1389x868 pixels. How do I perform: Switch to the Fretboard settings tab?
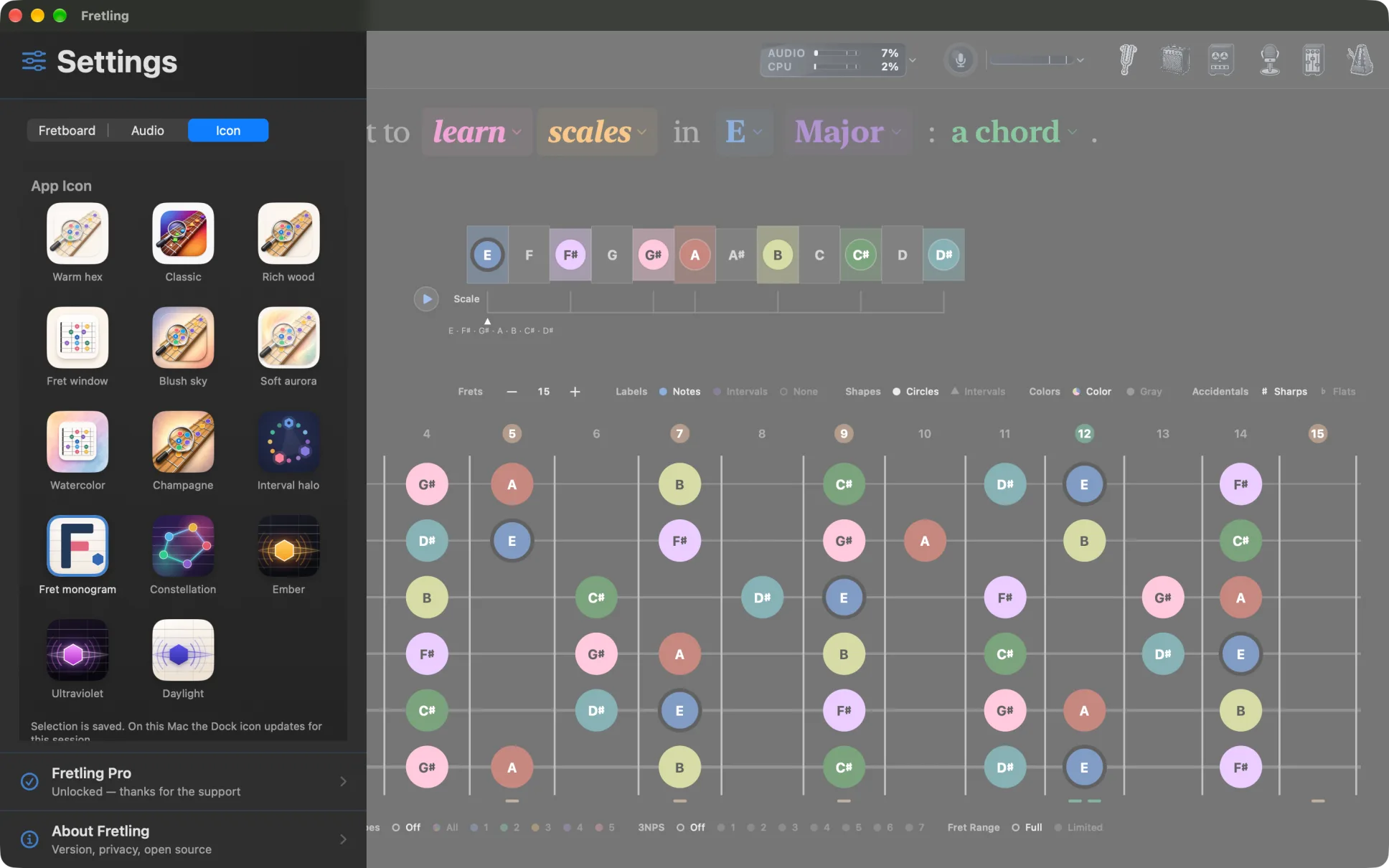(x=67, y=131)
